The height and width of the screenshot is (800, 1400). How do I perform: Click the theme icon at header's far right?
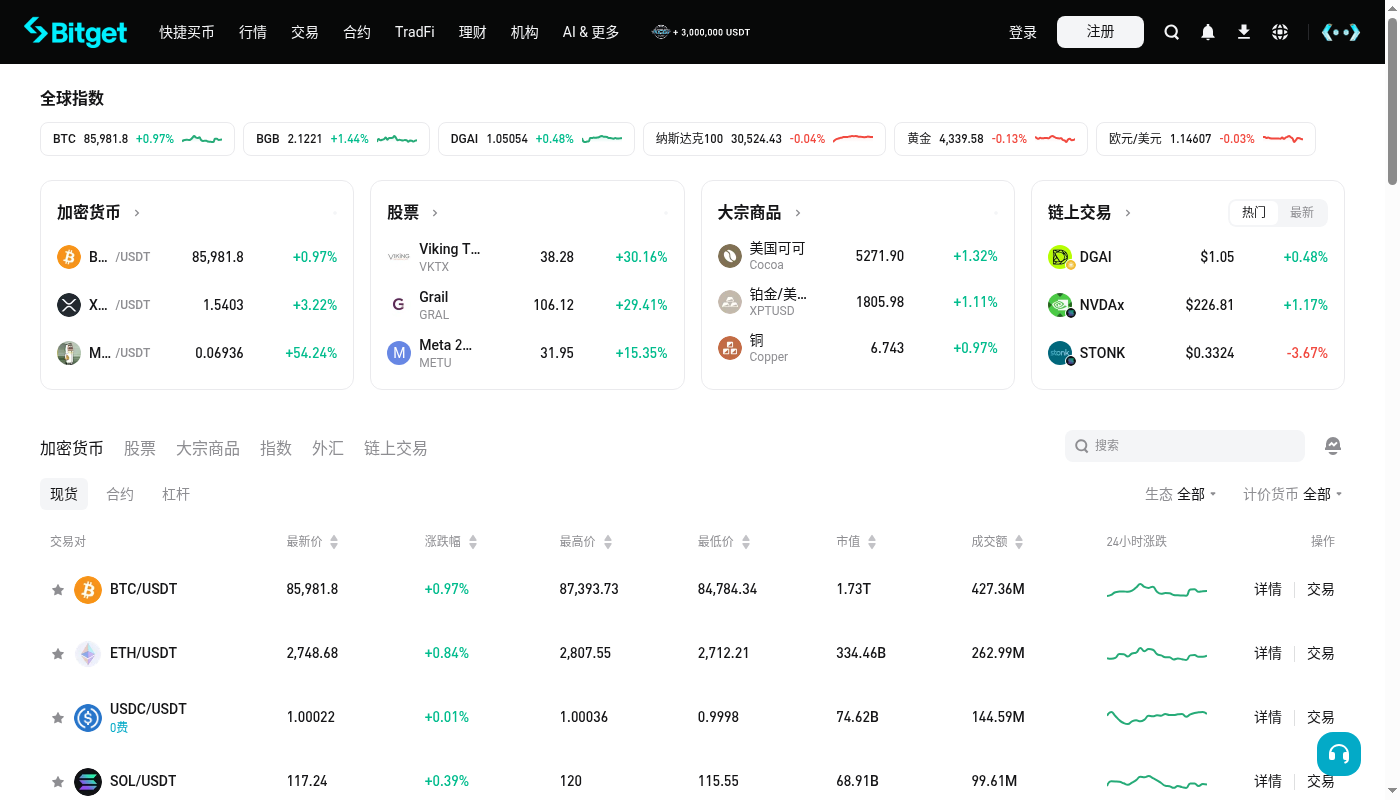[1341, 32]
